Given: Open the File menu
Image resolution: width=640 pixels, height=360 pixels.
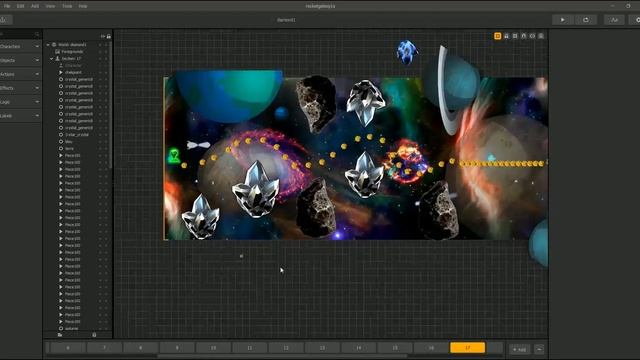Looking at the screenshot, I should 7,6.
